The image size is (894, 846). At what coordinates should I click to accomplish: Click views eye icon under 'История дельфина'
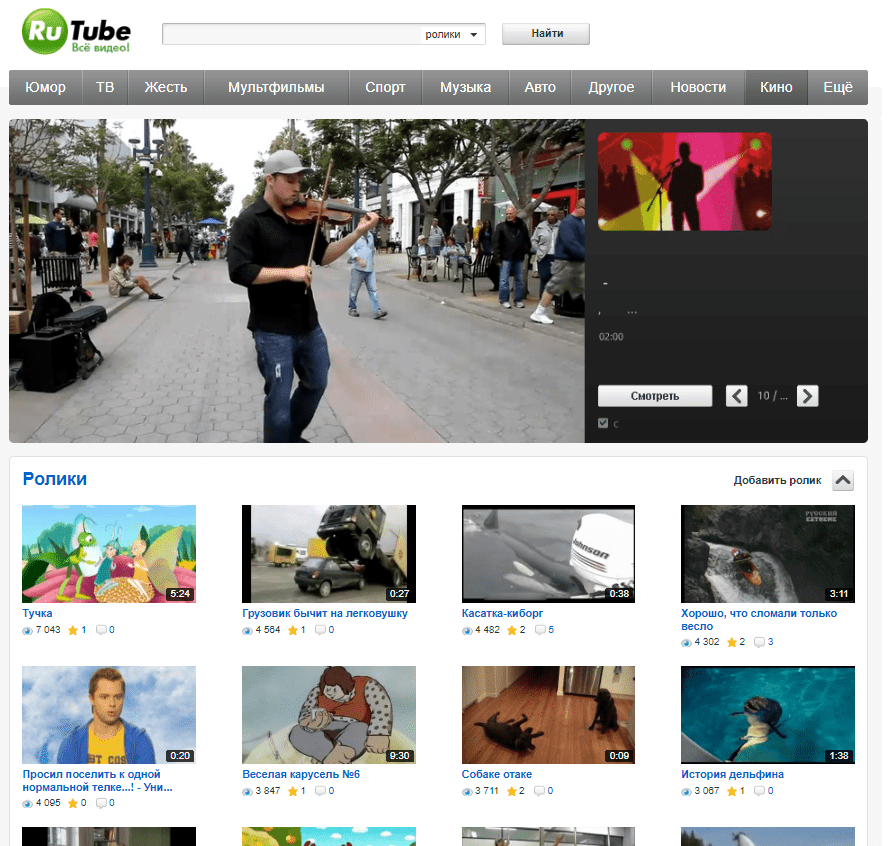coord(686,792)
